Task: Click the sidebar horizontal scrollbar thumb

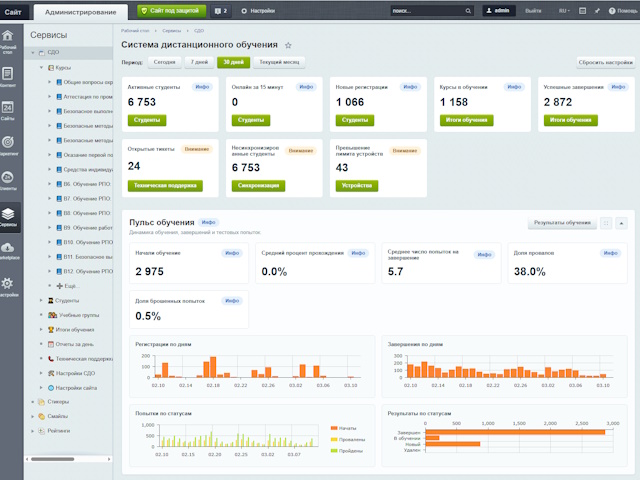Action: coord(53,459)
